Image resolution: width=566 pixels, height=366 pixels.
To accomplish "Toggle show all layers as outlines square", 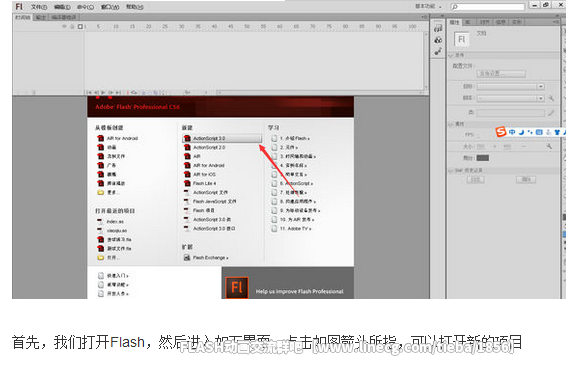I will tap(80, 26).
